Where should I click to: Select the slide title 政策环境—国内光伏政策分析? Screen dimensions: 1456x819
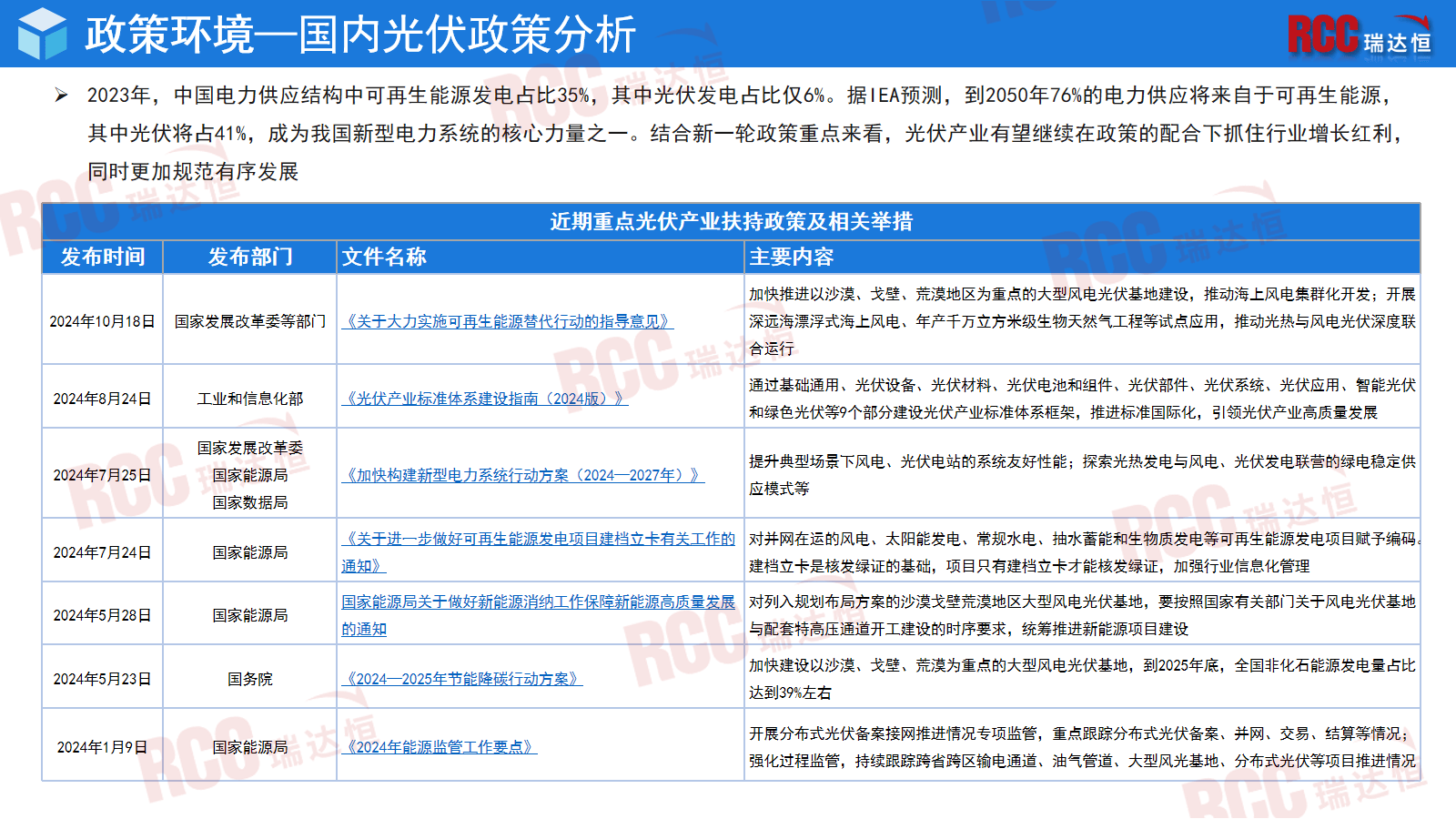(360, 35)
